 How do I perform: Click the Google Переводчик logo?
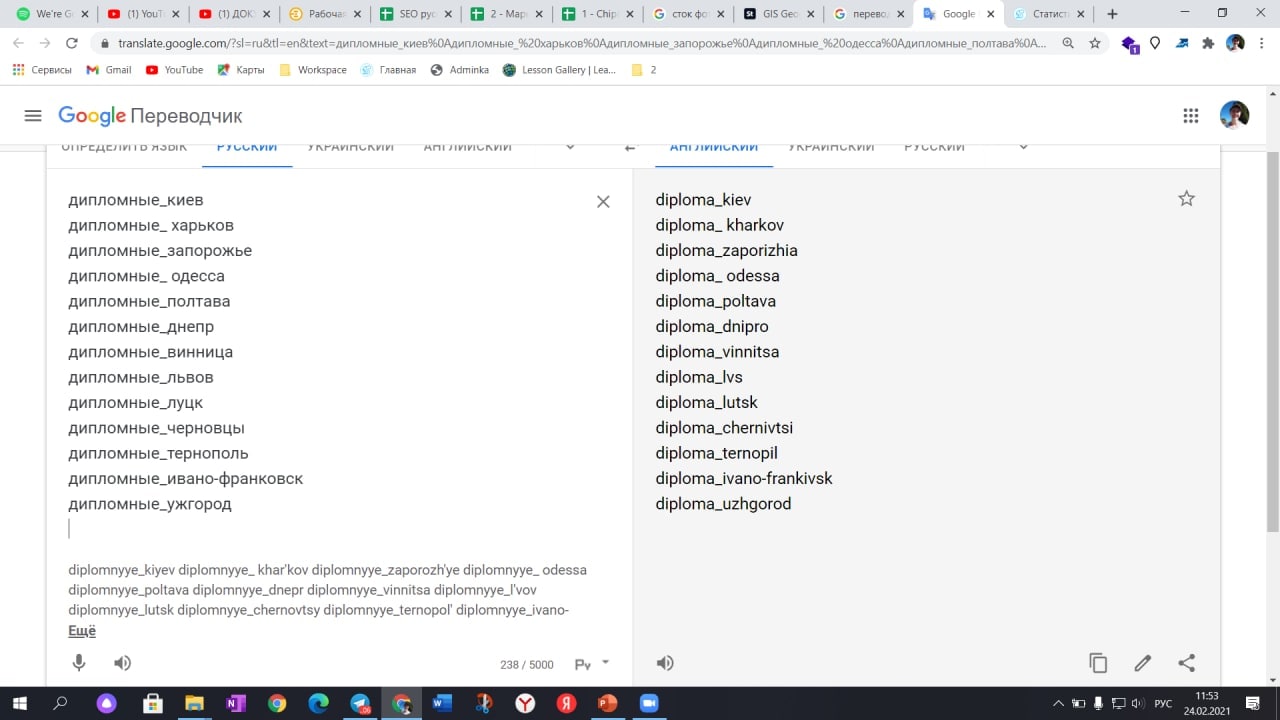click(150, 116)
